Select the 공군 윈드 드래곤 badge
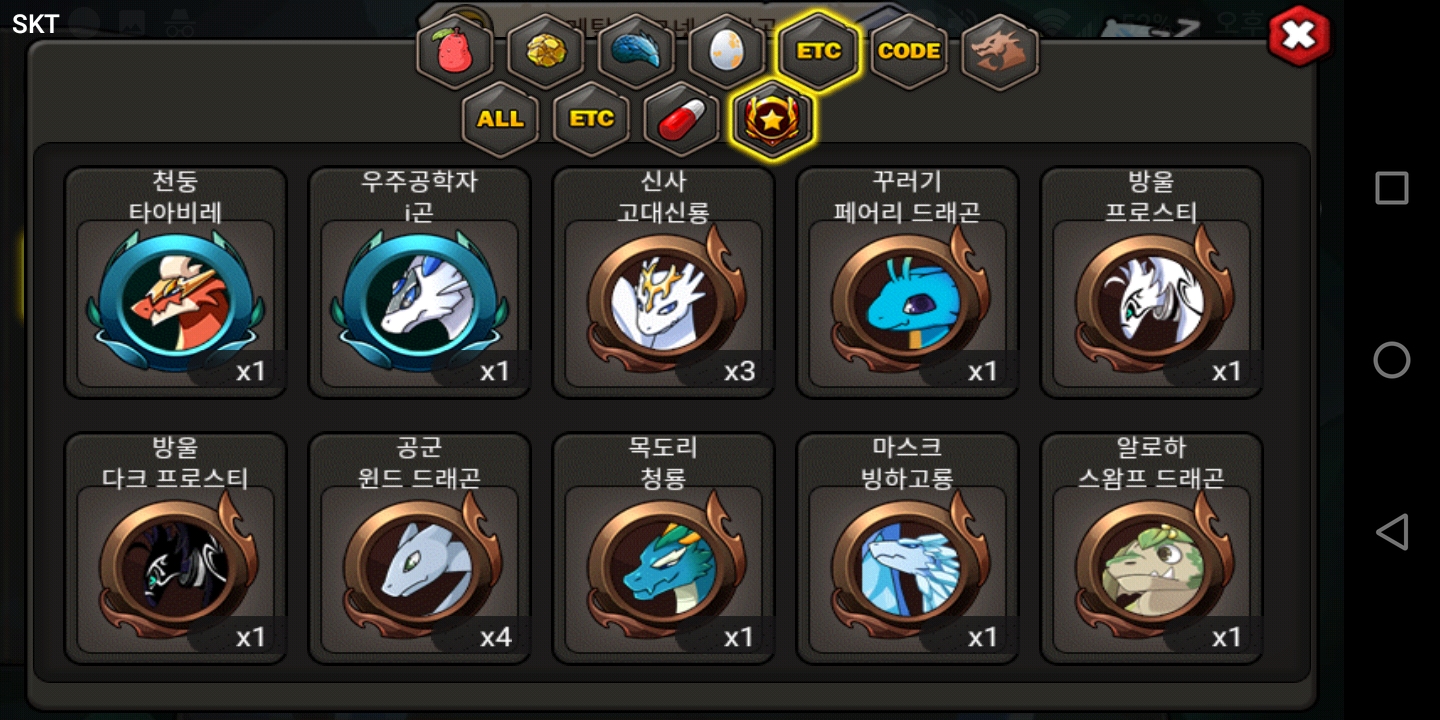This screenshot has height=720, width=1440. 420,548
